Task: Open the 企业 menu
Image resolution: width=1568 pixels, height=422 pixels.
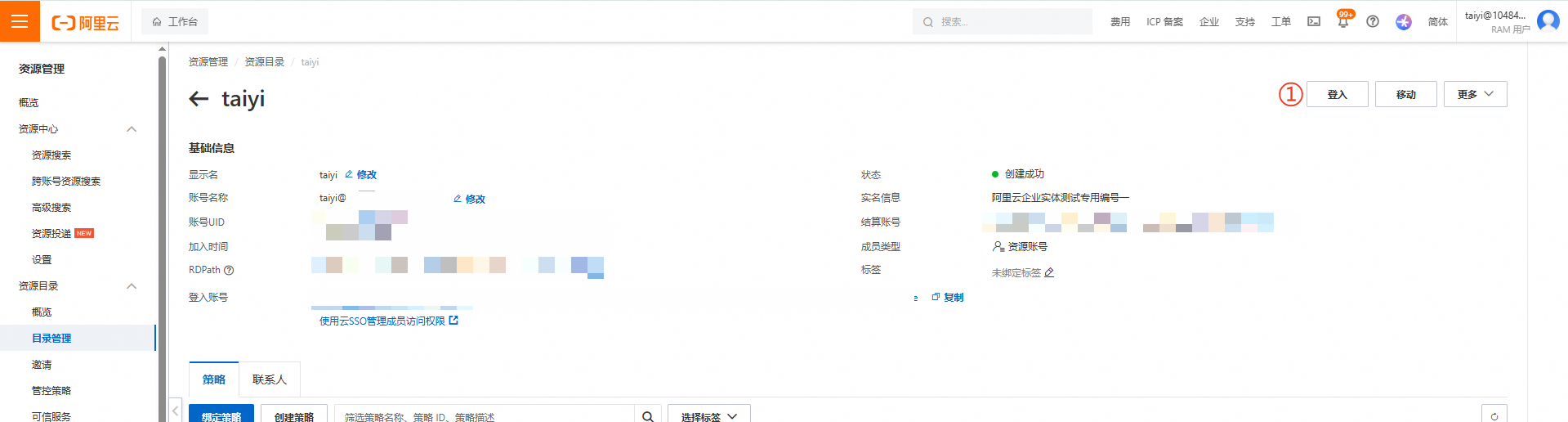Action: click(1209, 22)
